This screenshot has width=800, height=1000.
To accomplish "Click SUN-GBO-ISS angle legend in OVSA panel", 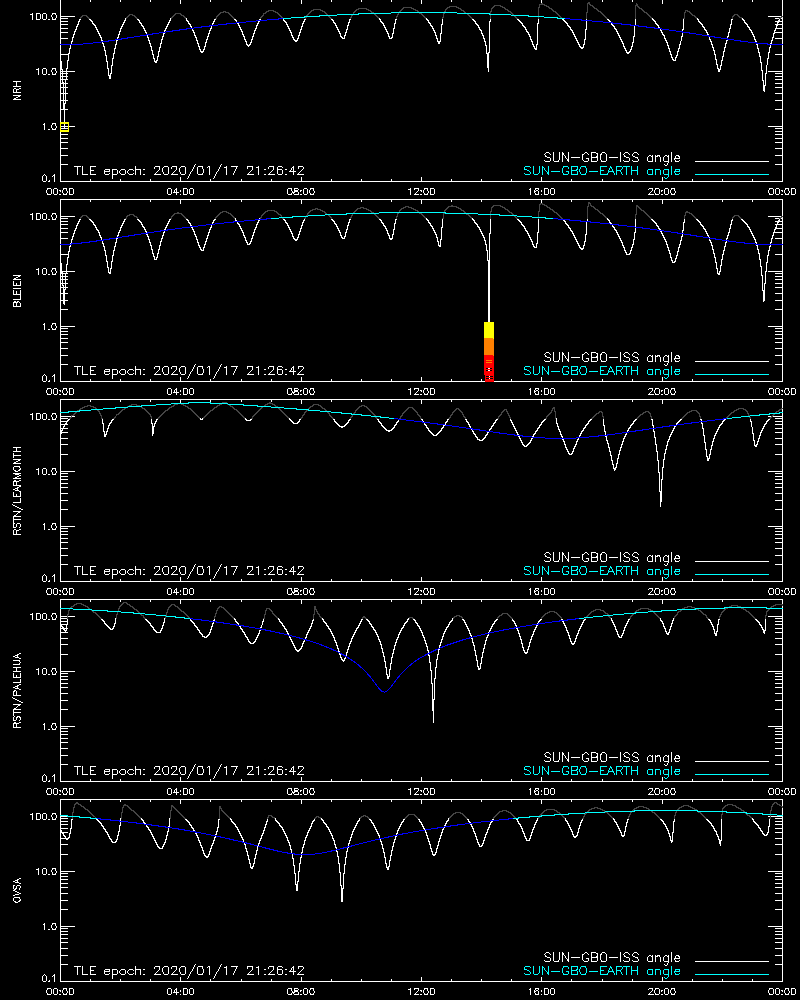I will 612,957.
